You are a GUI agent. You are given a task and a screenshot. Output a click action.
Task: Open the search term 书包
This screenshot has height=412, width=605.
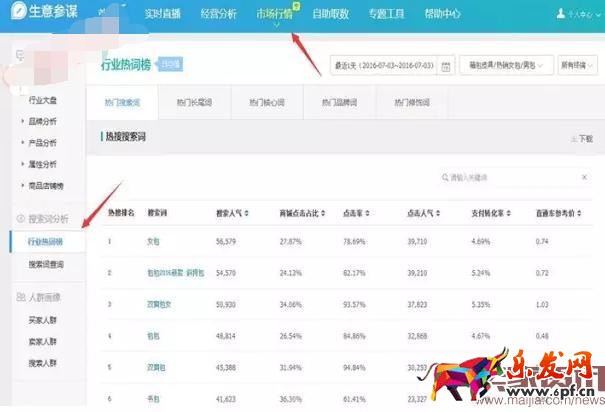click(x=153, y=399)
